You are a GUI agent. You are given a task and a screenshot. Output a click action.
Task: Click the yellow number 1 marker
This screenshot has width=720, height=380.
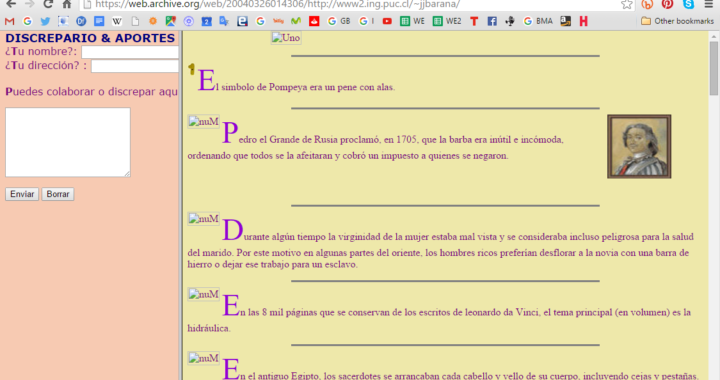coord(191,69)
